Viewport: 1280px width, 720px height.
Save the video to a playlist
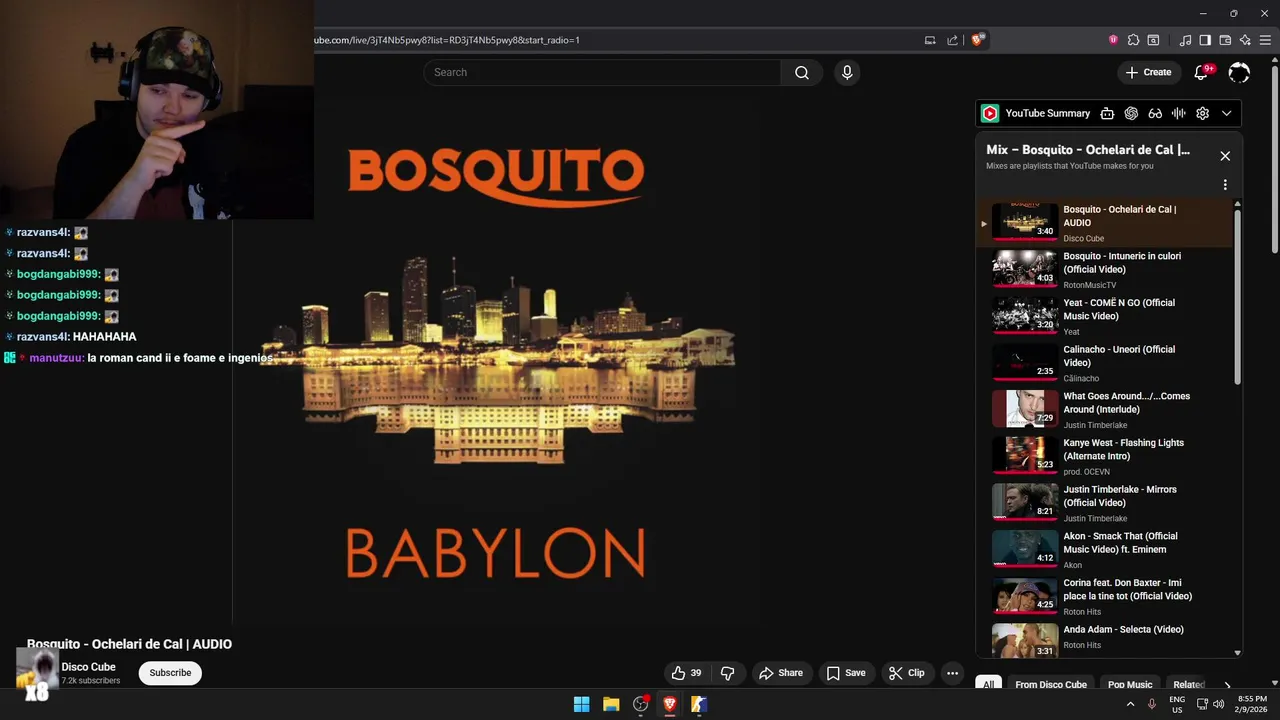pos(846,673)
